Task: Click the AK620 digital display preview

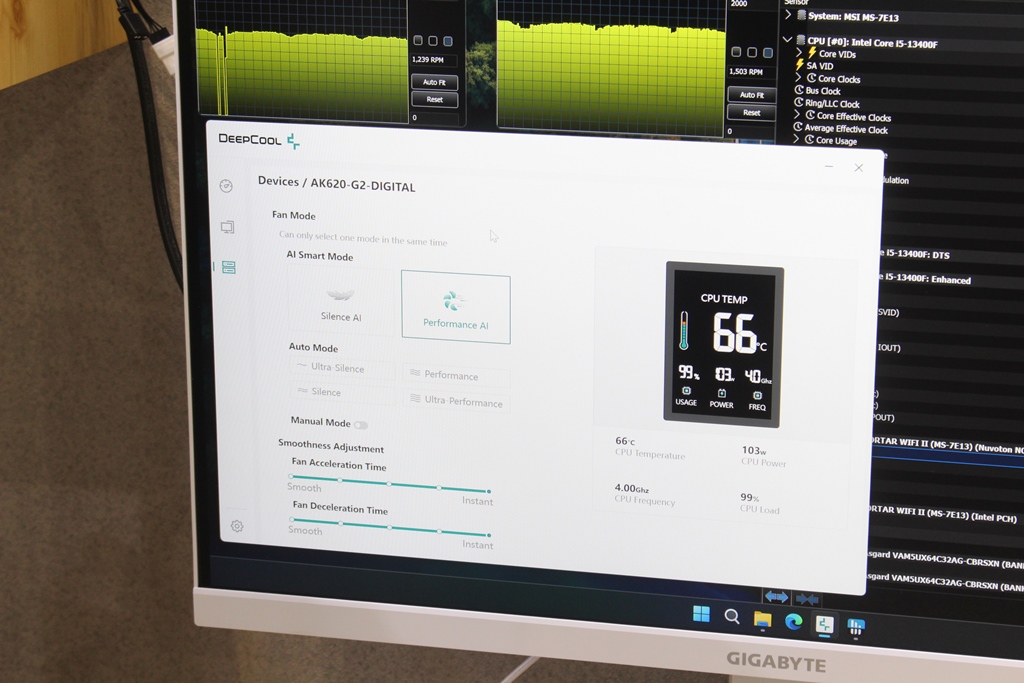Action: coord(723,345)
